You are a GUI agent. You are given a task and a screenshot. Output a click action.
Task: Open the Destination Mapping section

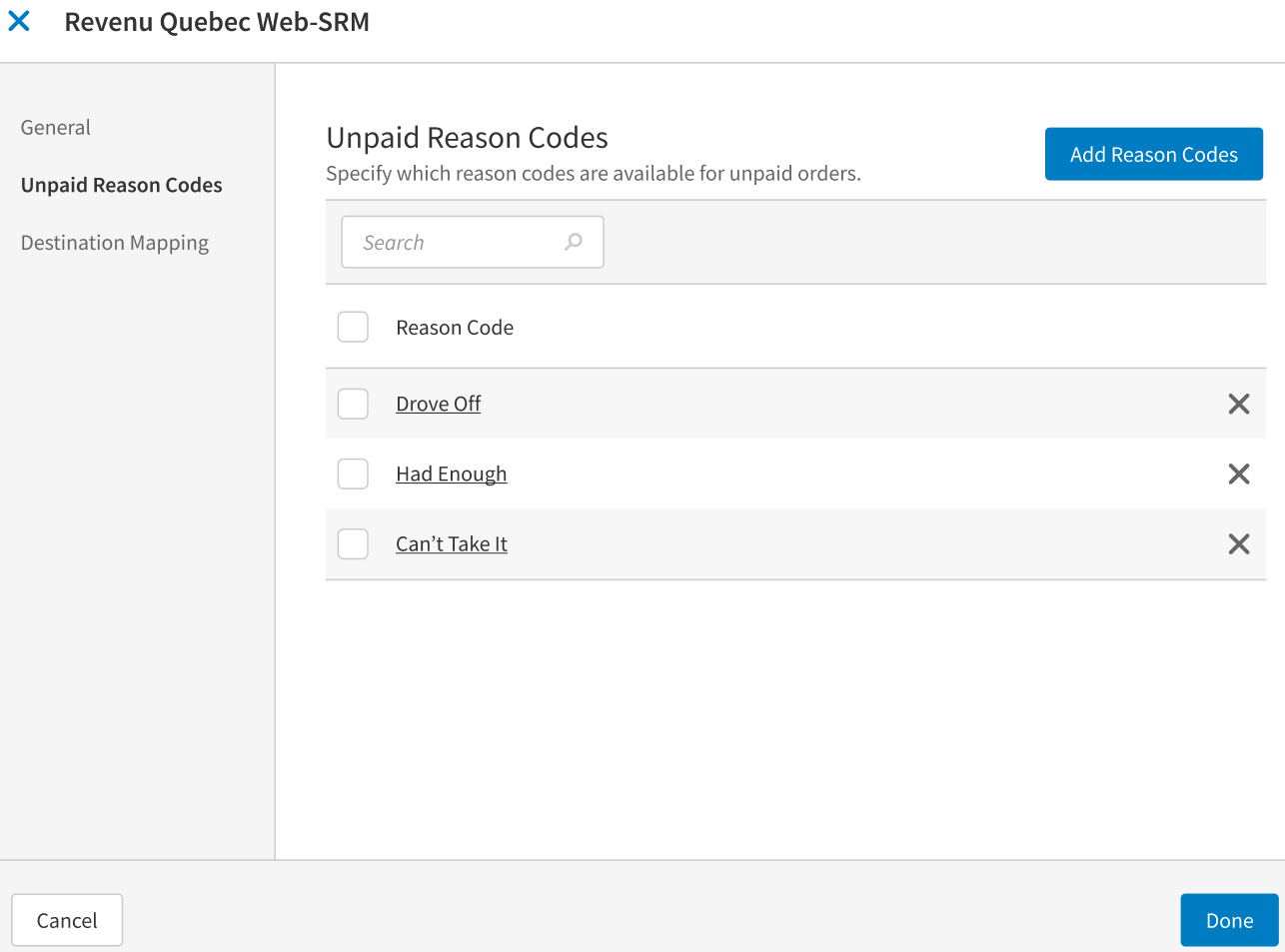click(x=115, y=243)
